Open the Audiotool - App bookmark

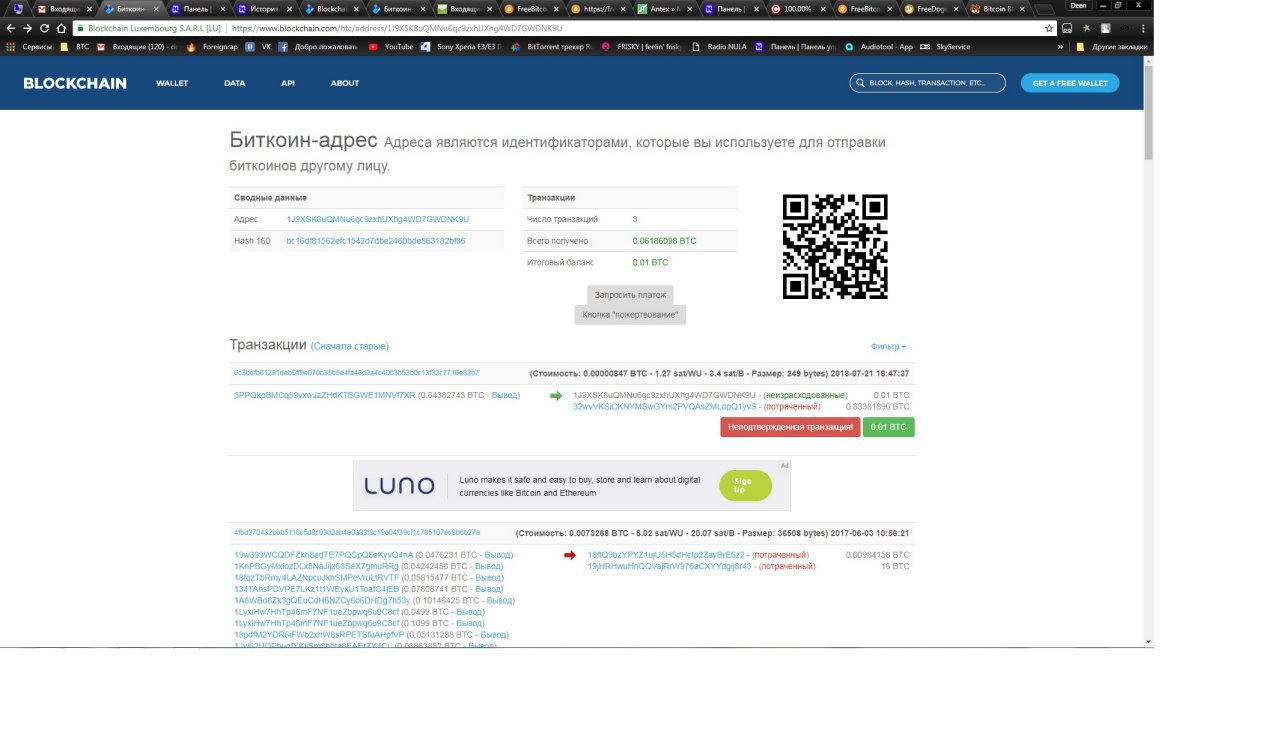click(879, 46)
